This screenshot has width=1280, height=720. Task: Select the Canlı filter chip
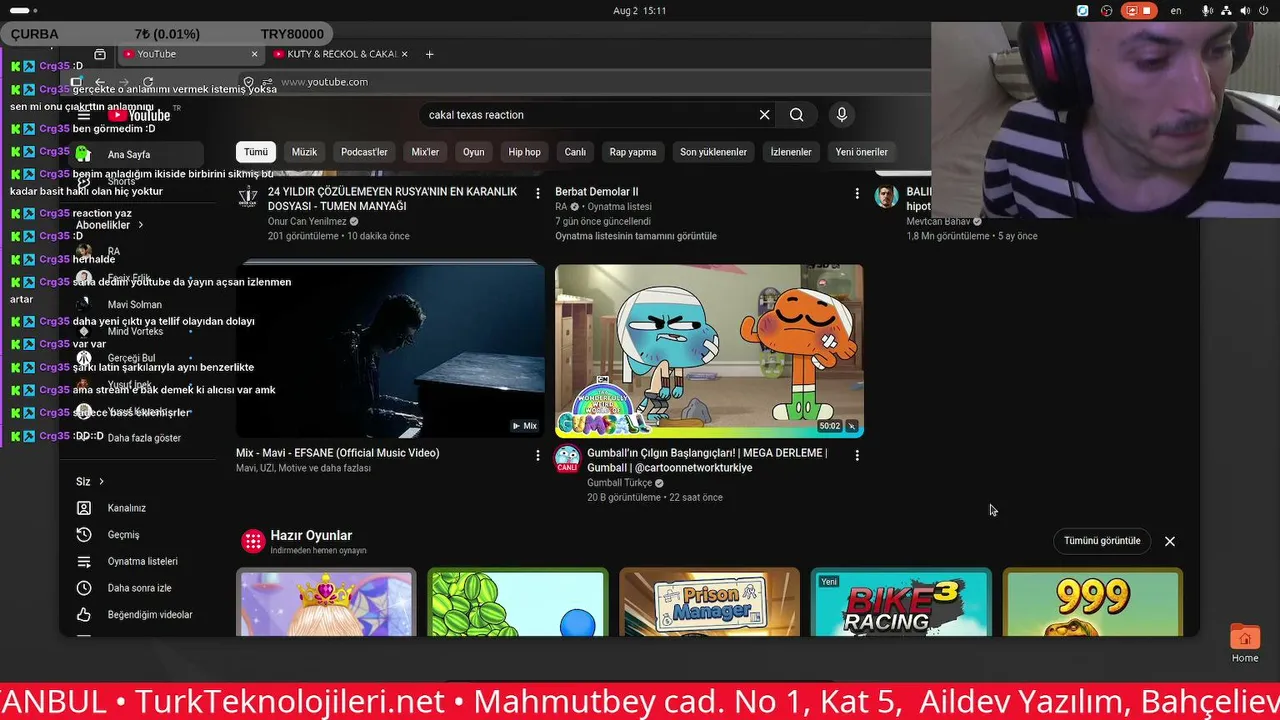click(575, 152)
